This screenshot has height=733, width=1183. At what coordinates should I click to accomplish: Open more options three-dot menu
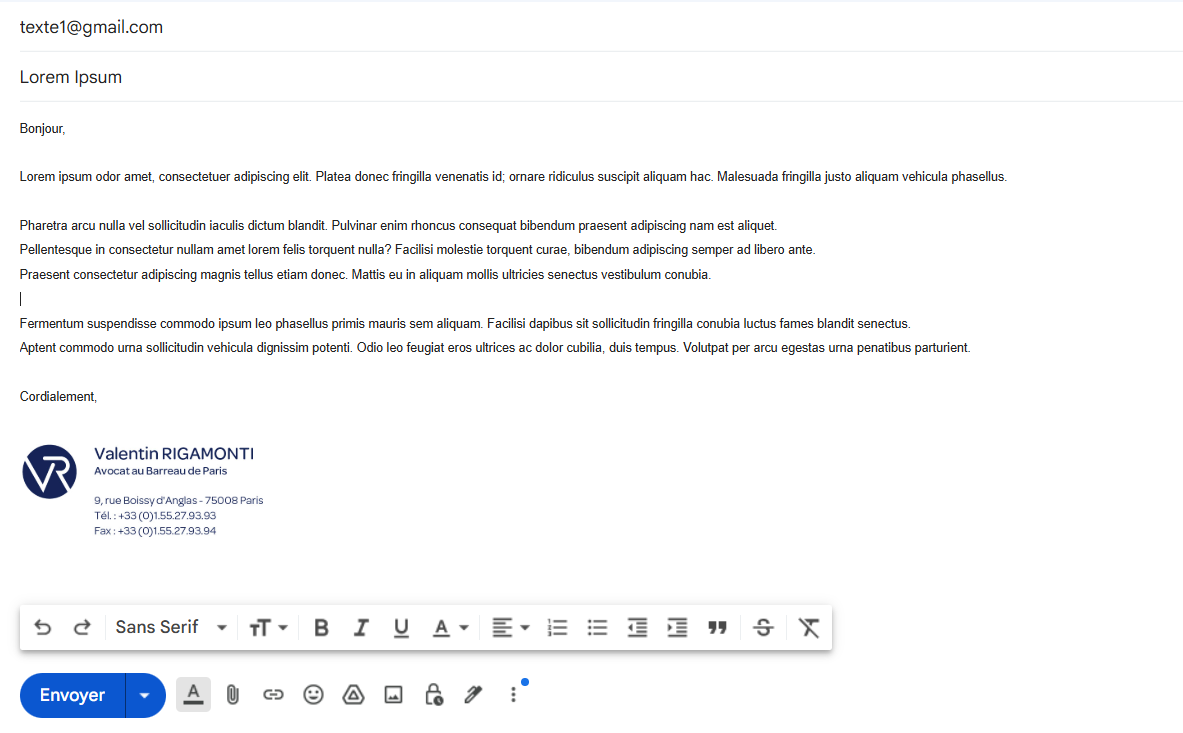[x=513, y=695]
